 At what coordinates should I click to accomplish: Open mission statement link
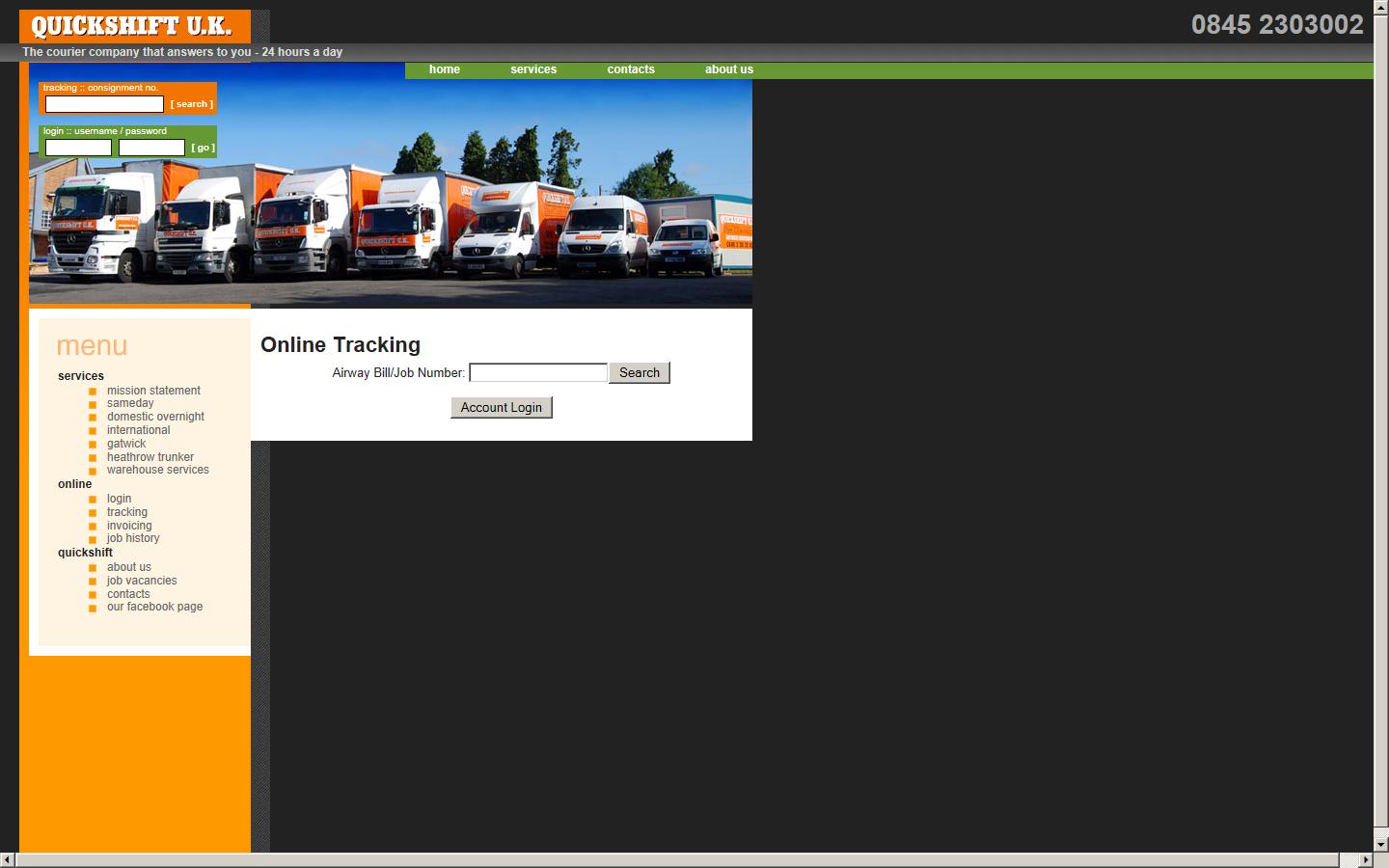(x=153, y=391)
